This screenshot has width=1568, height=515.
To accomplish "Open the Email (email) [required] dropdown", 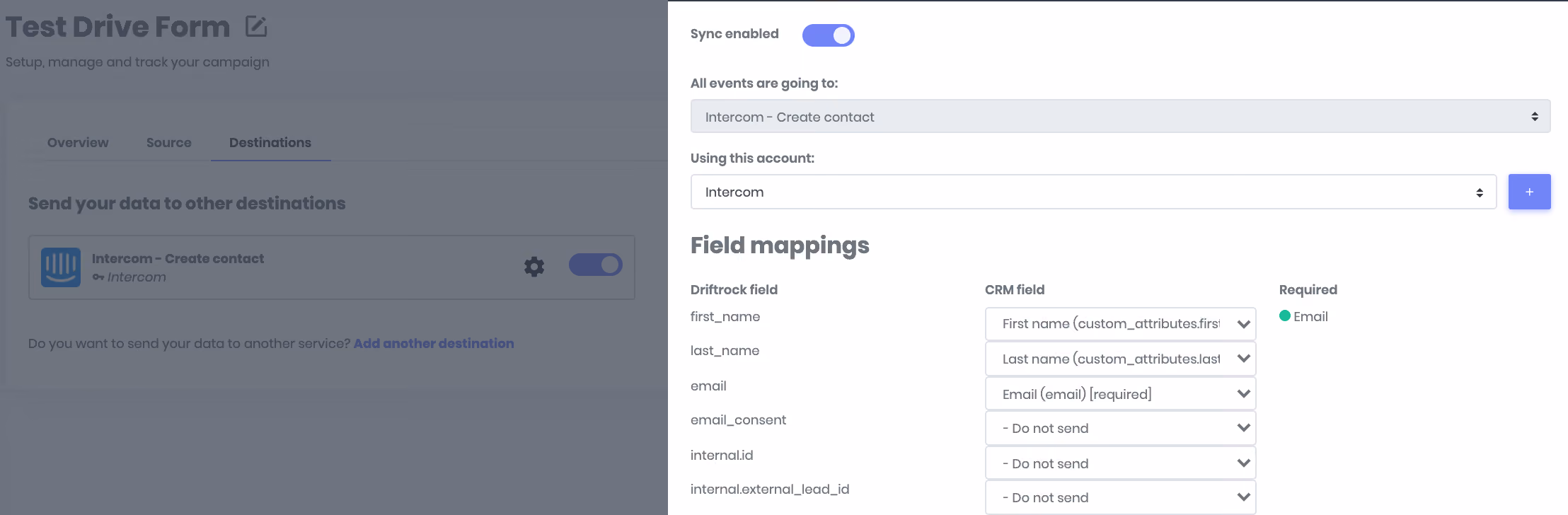I will point(1120,393).
